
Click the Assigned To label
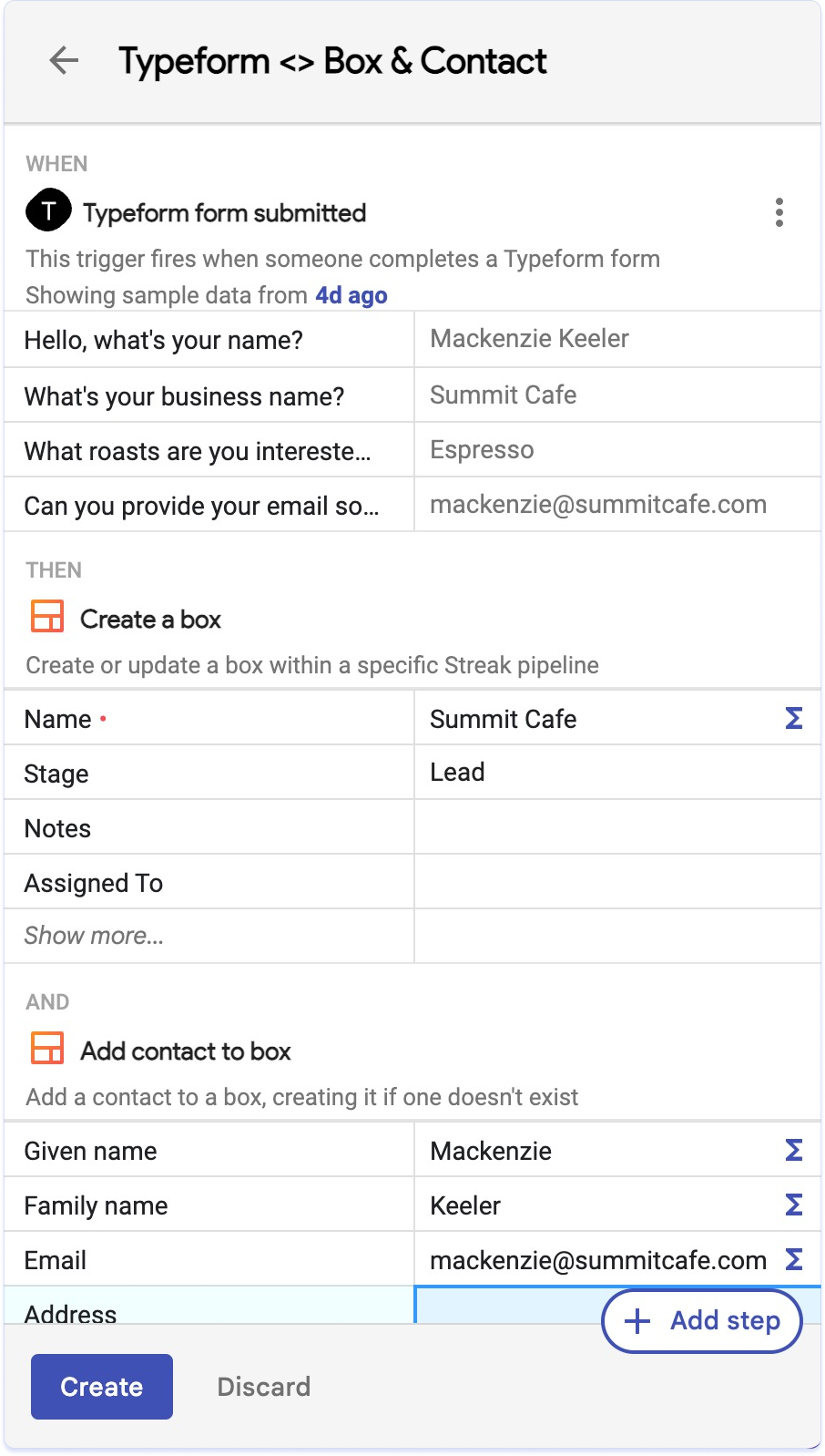[94, 883]
